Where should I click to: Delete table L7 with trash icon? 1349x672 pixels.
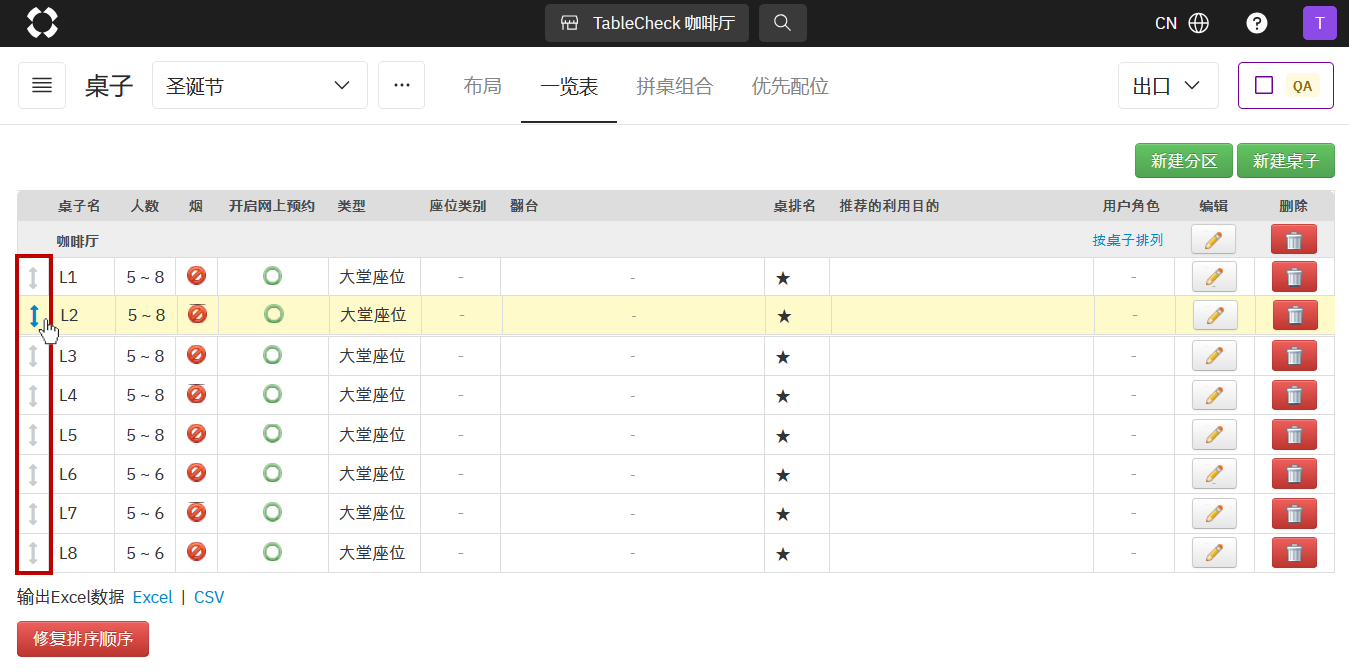coord(1294,514)
